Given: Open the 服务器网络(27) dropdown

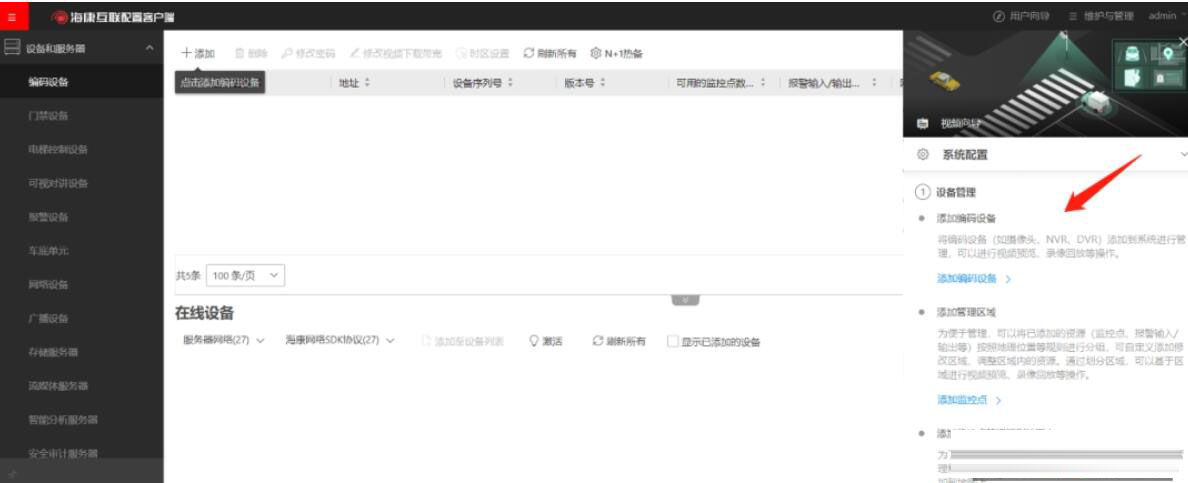Looking at the screenshot, I should pos(224,340).
